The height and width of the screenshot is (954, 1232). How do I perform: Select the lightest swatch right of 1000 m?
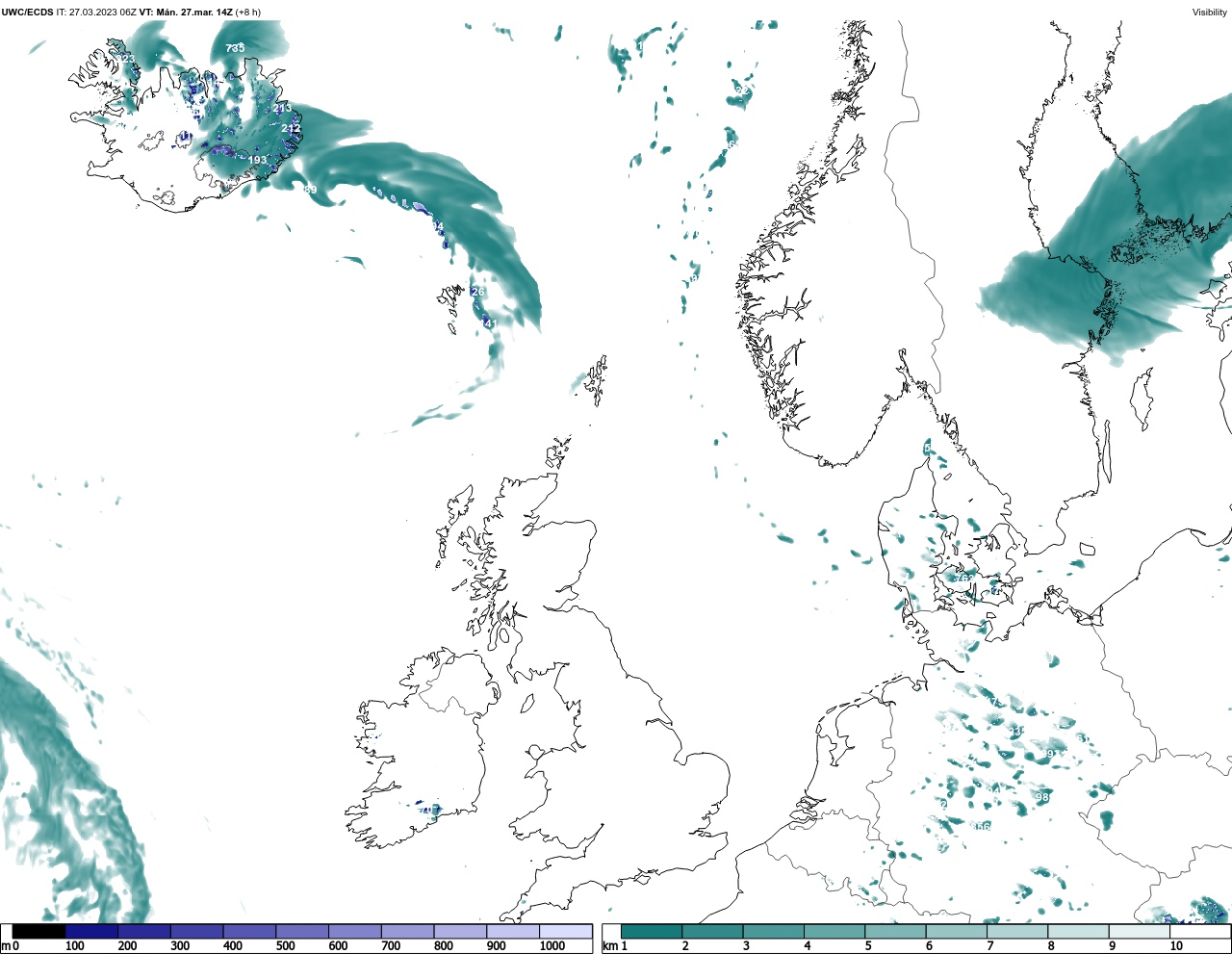pos(566,932)
